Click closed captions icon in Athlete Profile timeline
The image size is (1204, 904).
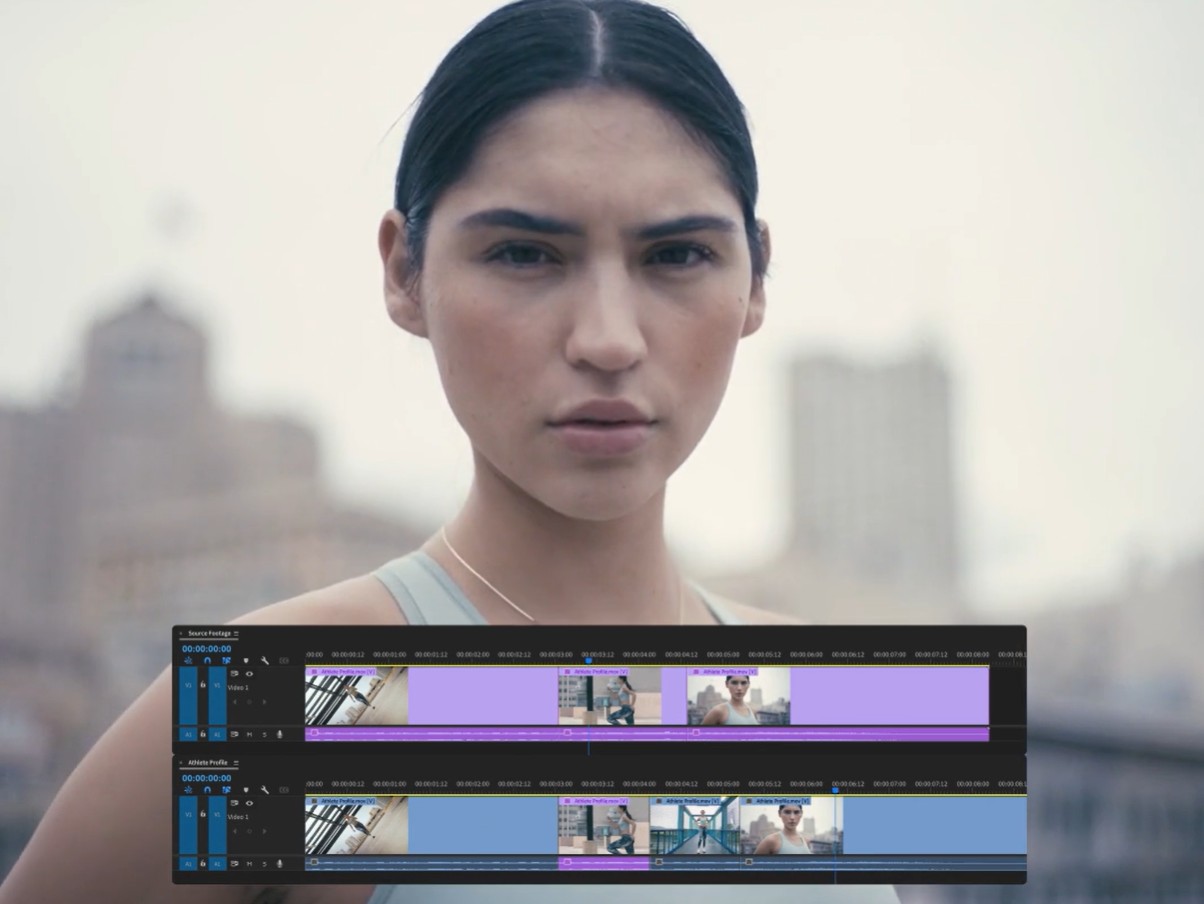(284, 790)
